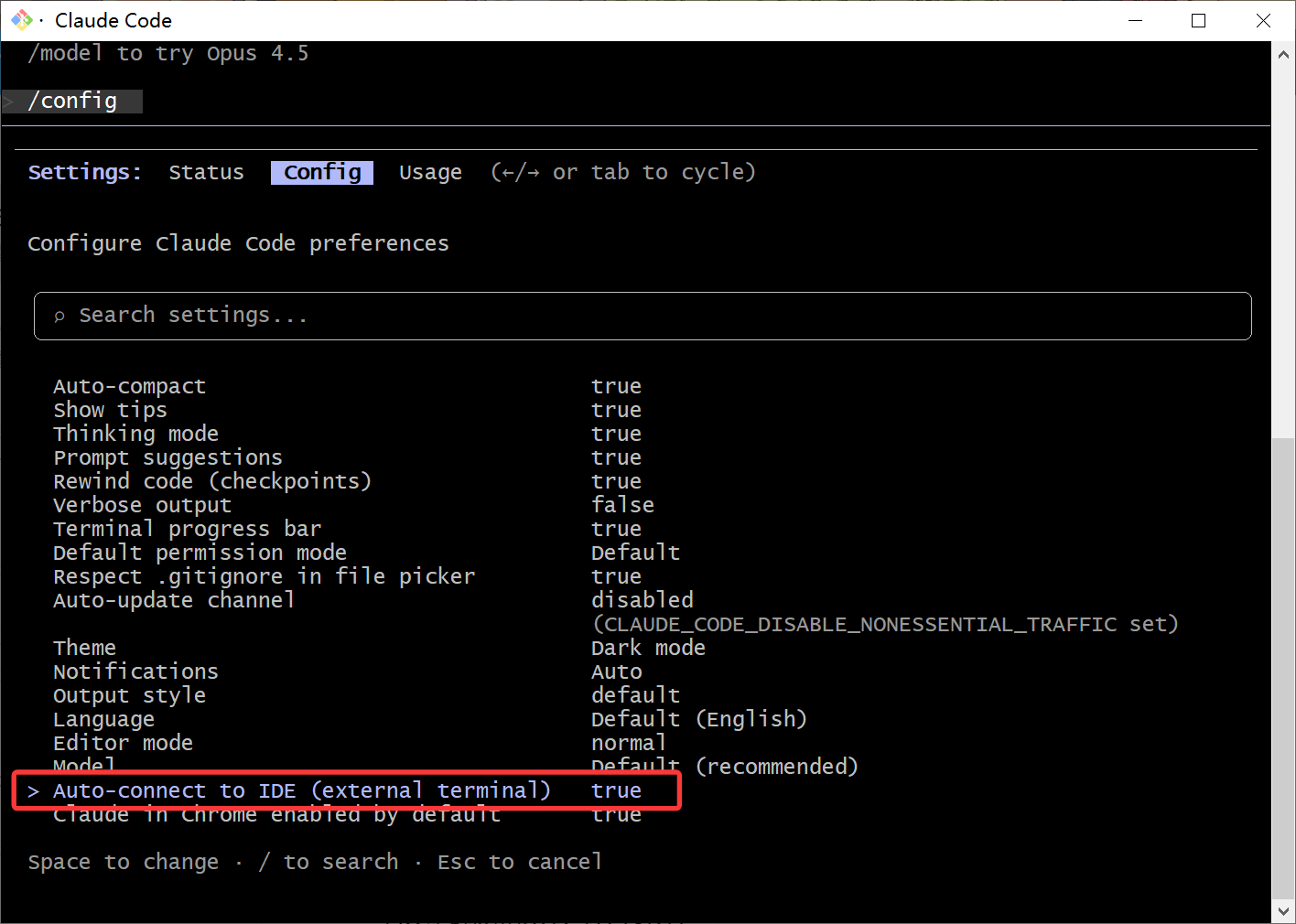Toggle the Prompt suggestions setting

[x=347, y=457]
